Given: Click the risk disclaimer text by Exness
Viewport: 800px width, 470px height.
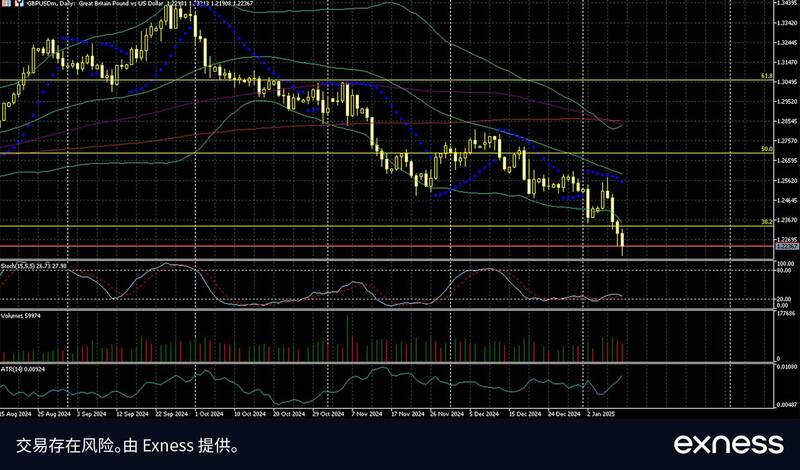Looking at the screenshot, I should tap(127, 443).
